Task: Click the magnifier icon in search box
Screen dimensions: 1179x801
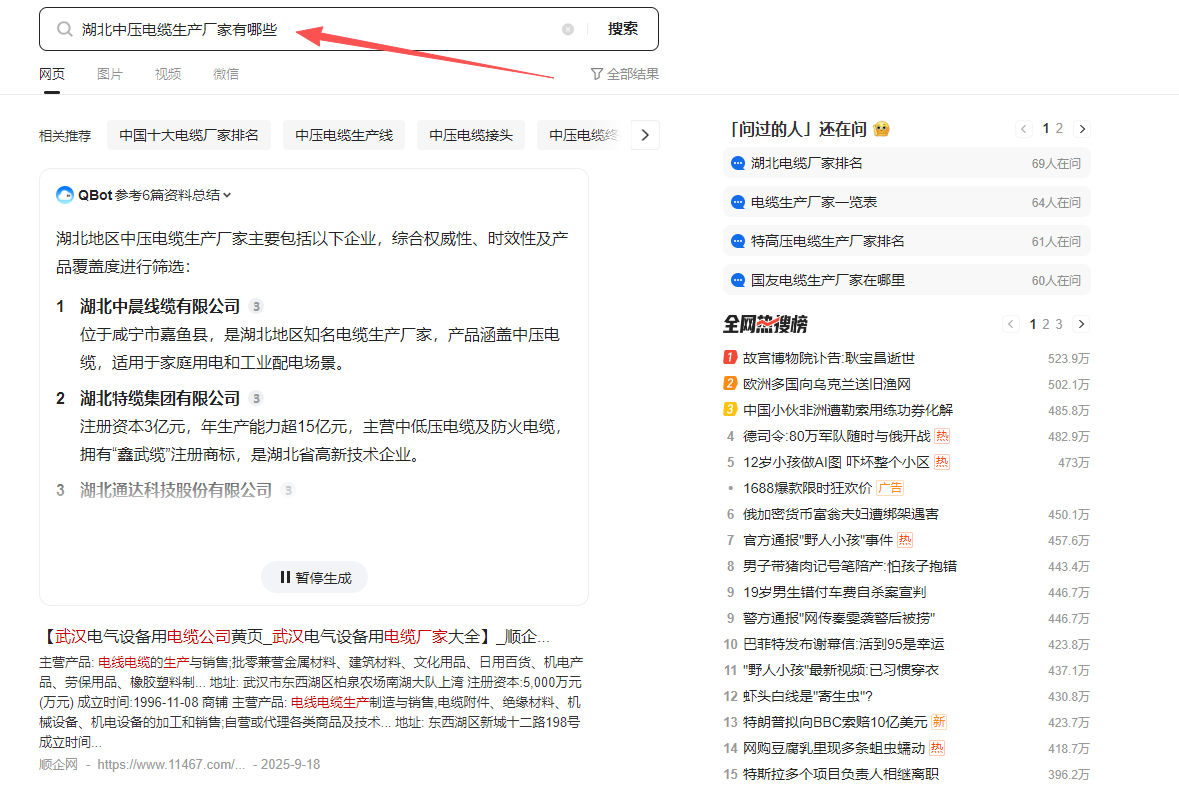Action: pos(64,29)
